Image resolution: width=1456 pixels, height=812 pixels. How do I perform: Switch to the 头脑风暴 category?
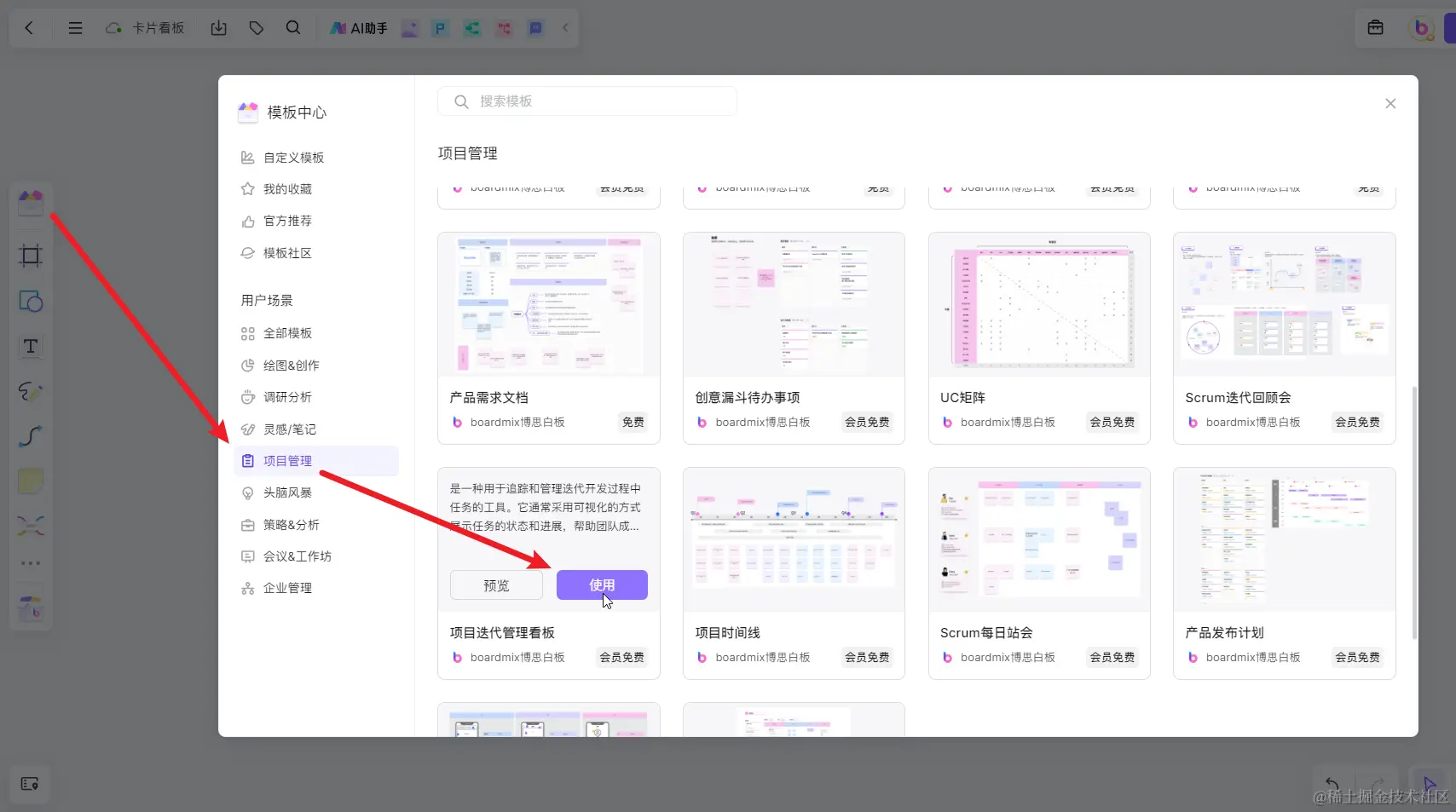coord(288,492)
